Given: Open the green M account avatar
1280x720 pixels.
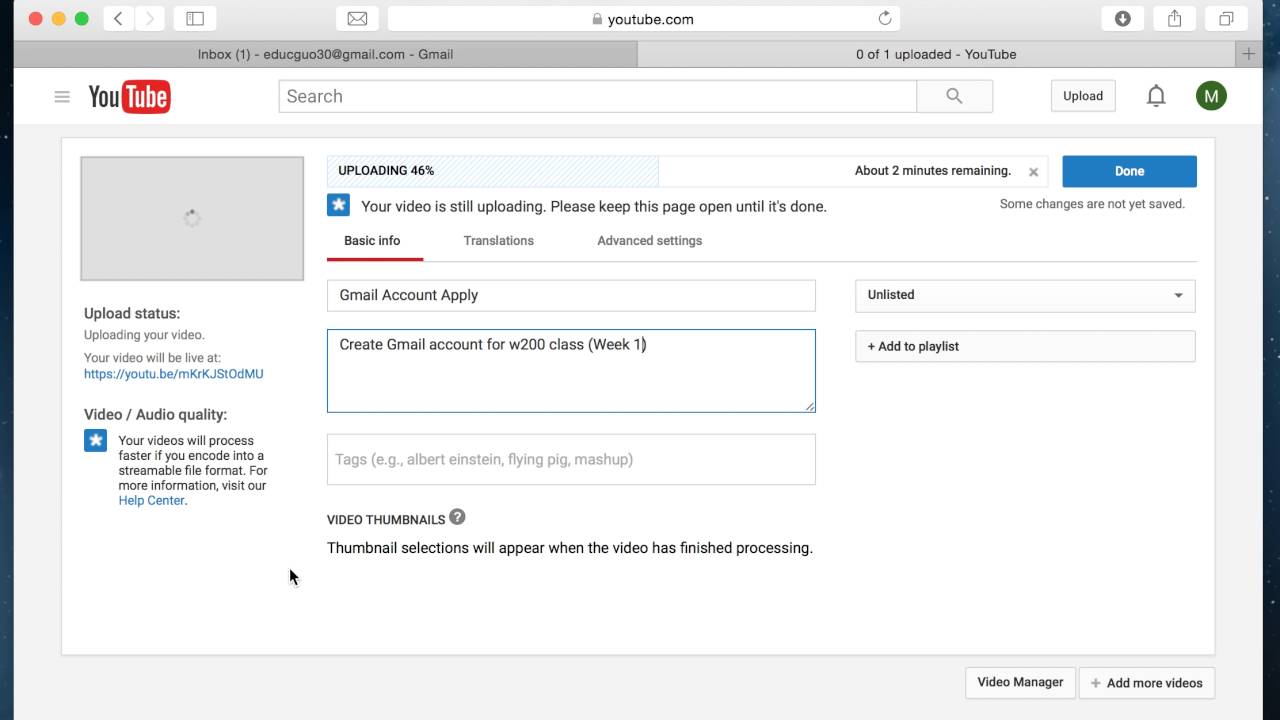Looking at the screenshot, I should click(1211, 96).
